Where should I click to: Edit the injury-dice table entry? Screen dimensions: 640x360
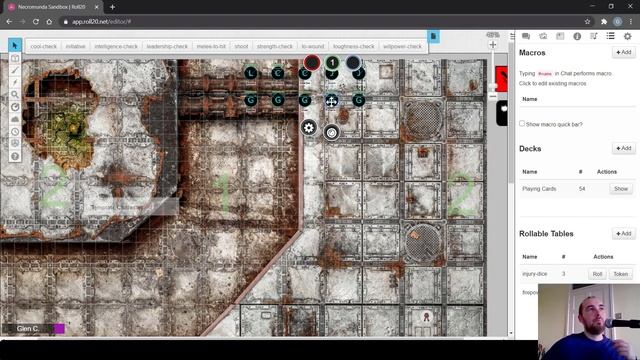pyautogui.click(x=534, y=274)
